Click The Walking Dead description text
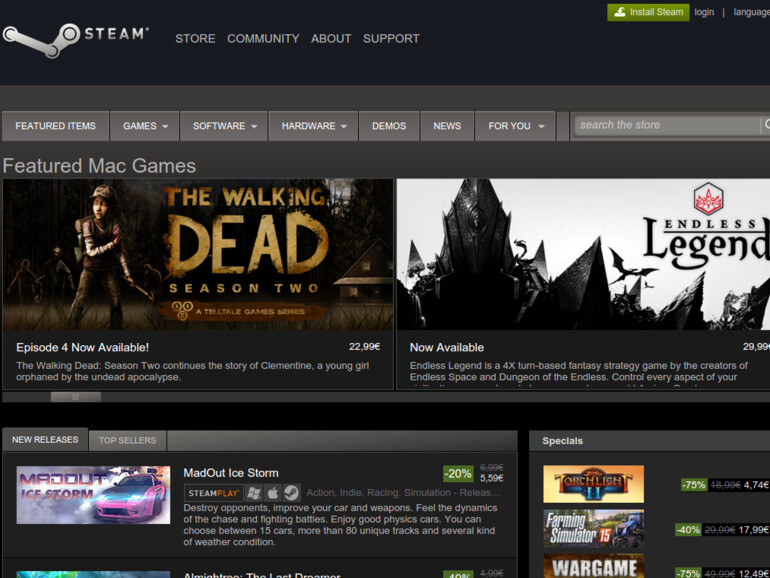 point(192,371)
